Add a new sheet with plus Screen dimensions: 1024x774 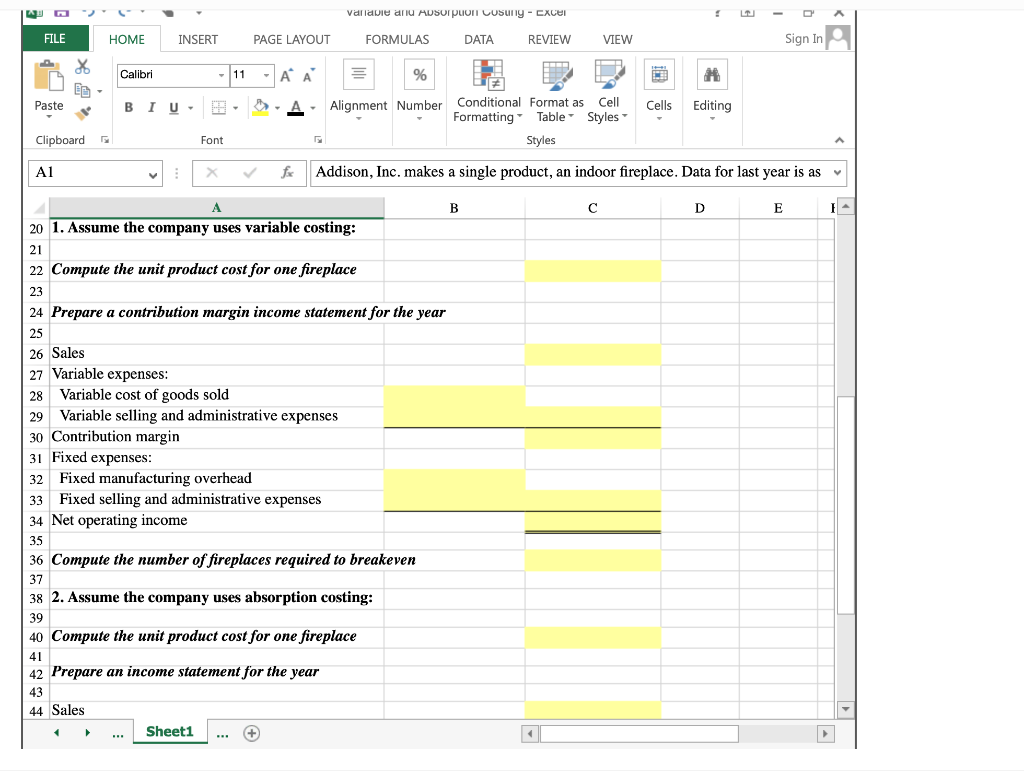pos(251,734)
